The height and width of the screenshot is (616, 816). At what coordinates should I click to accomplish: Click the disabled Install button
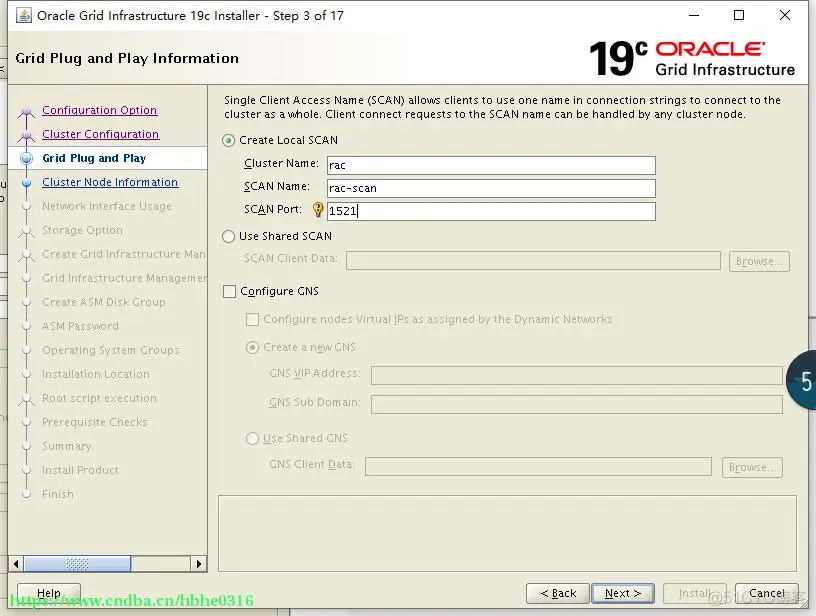tap(695, 593)
